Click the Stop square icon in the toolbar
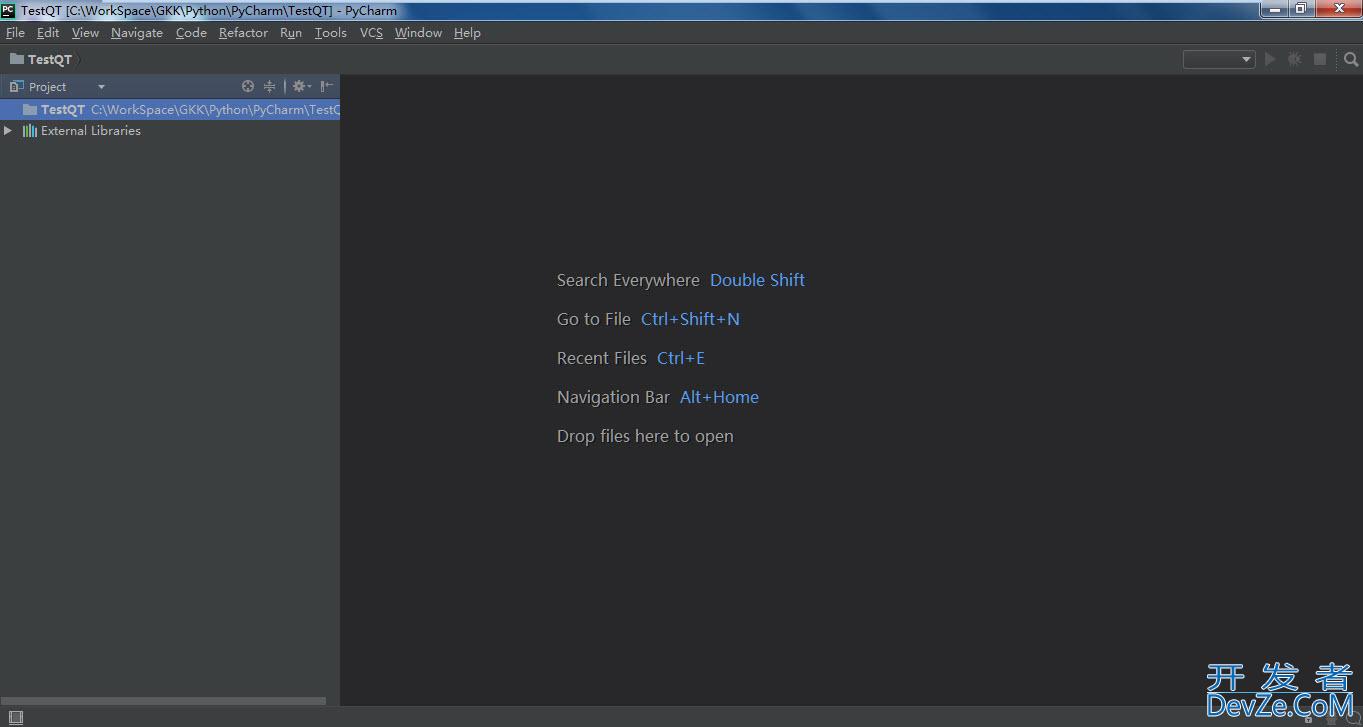1363x727 pixels. [1320, 59]
